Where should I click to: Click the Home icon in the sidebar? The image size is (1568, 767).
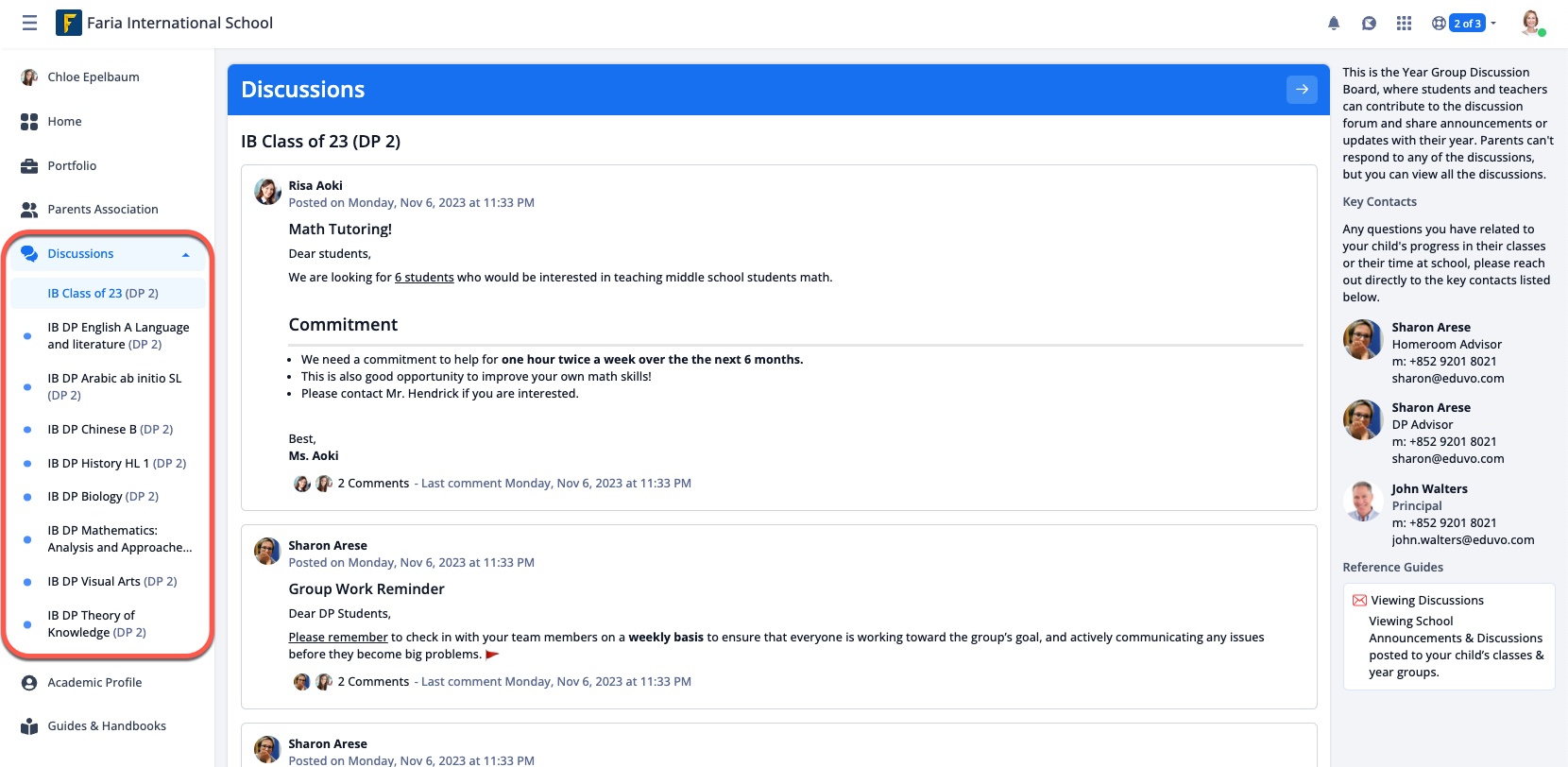(29, 122)
